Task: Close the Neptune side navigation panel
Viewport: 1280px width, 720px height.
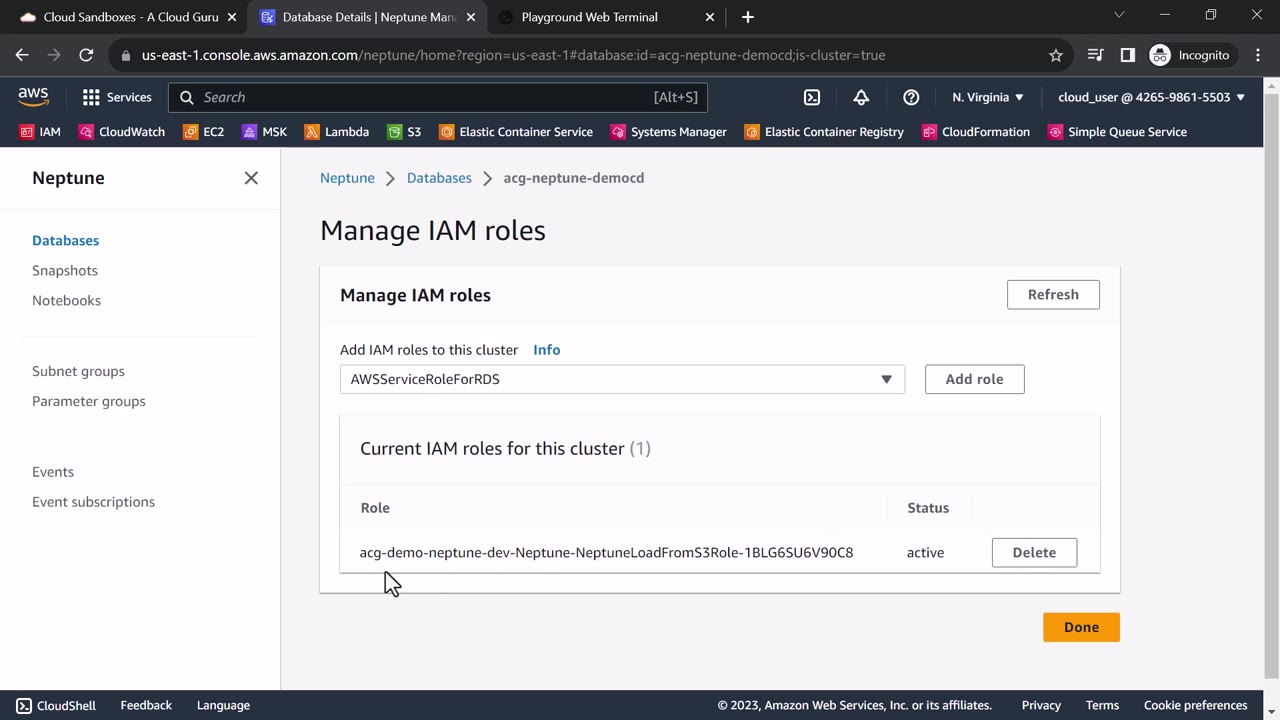Action: point(251,178)
